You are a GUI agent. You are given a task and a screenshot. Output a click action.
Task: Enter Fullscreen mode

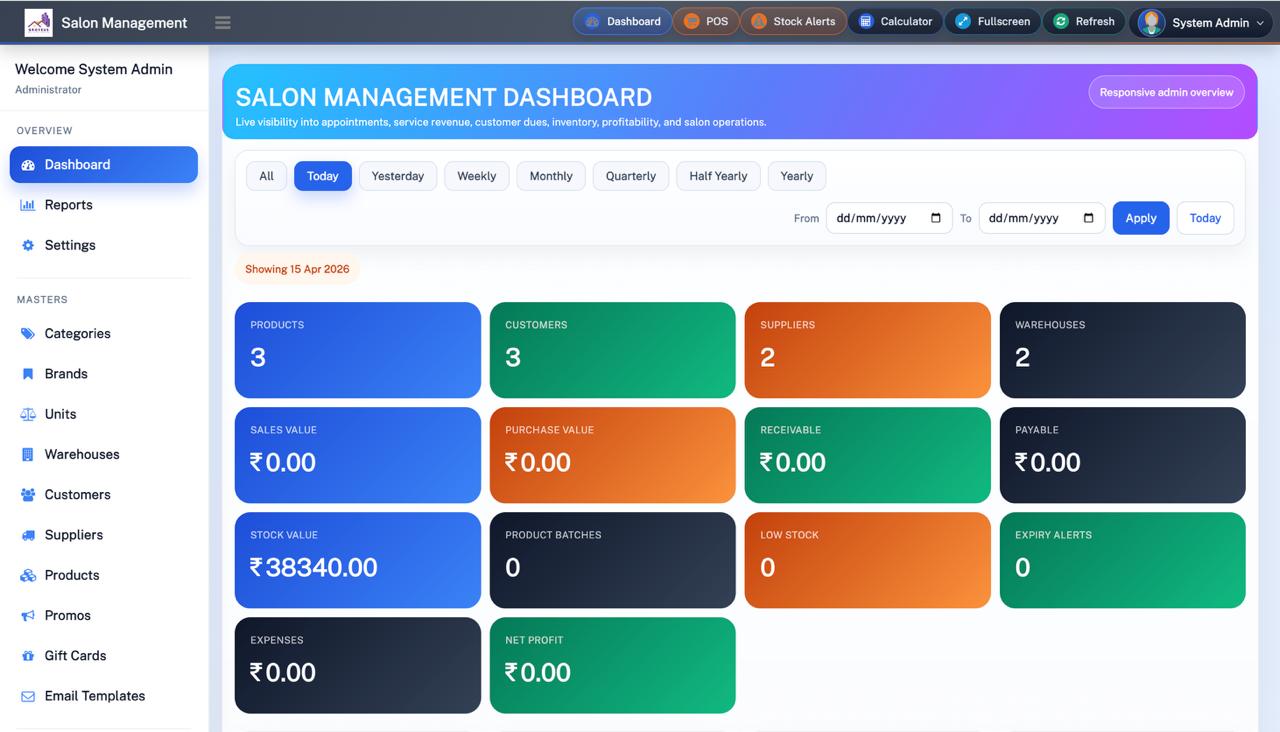point(992,20)
